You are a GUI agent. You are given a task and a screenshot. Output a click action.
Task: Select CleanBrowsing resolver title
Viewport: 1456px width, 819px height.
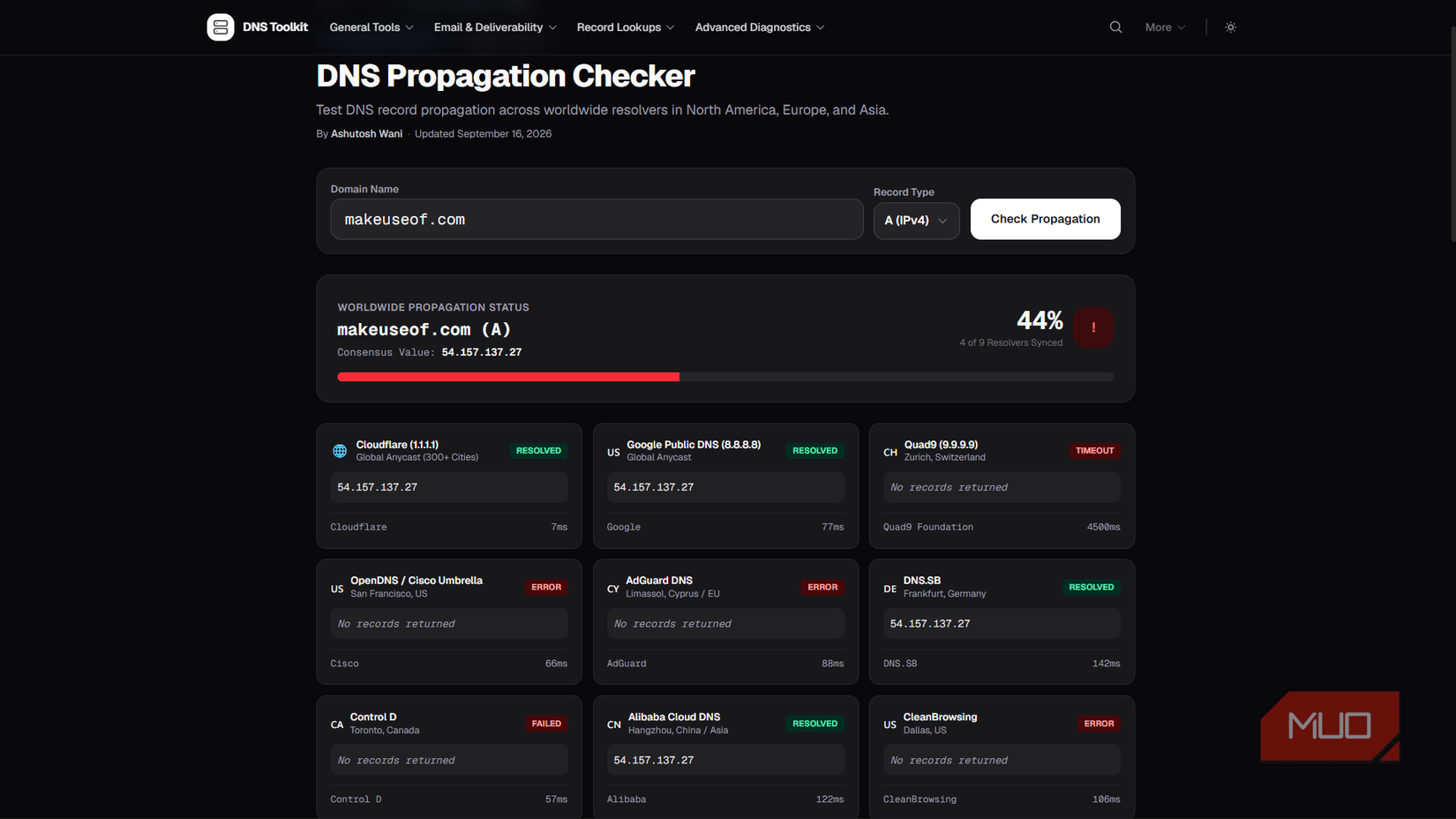[x=940, y=718]
